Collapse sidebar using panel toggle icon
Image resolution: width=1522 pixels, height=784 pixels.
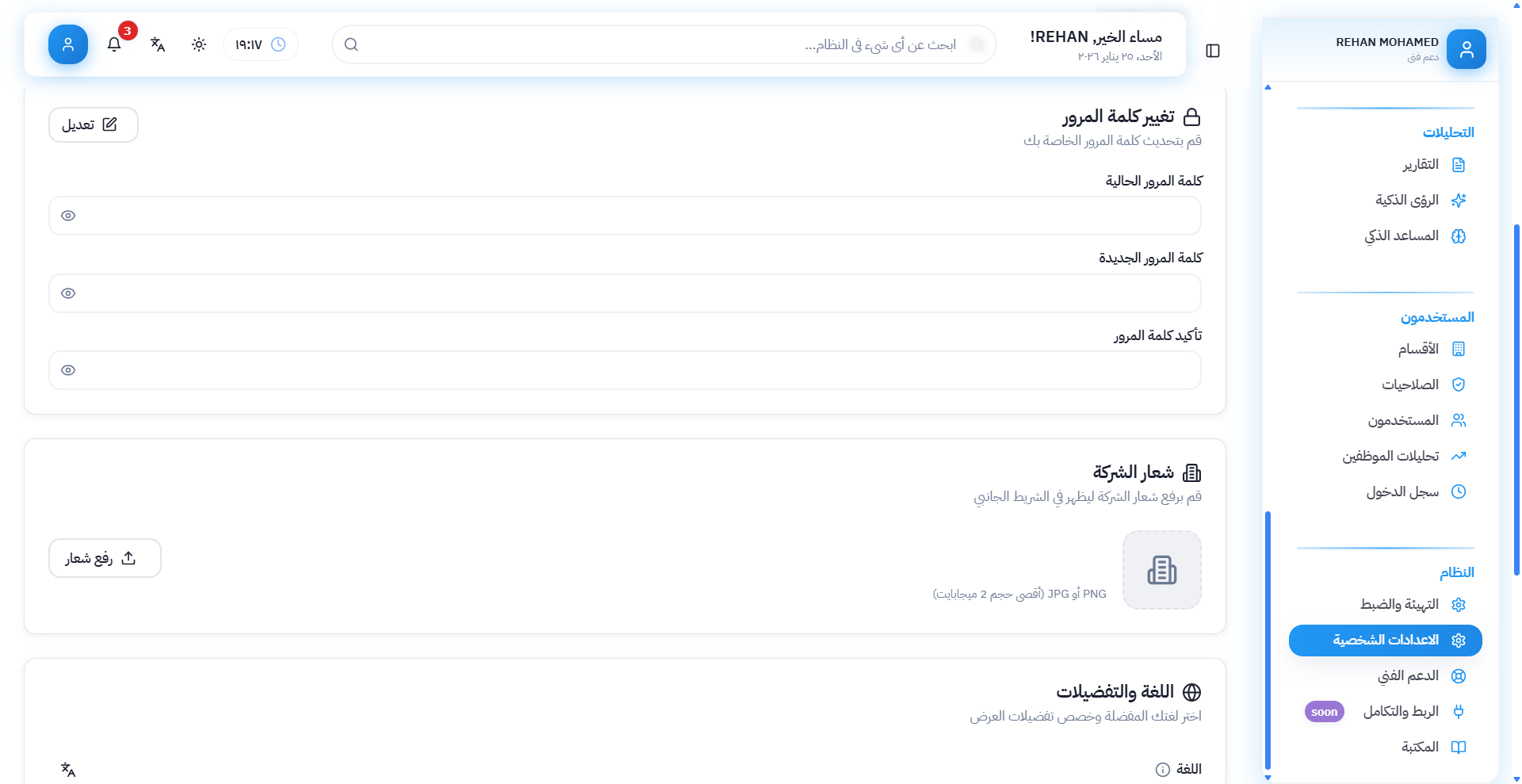point(1212,51)
